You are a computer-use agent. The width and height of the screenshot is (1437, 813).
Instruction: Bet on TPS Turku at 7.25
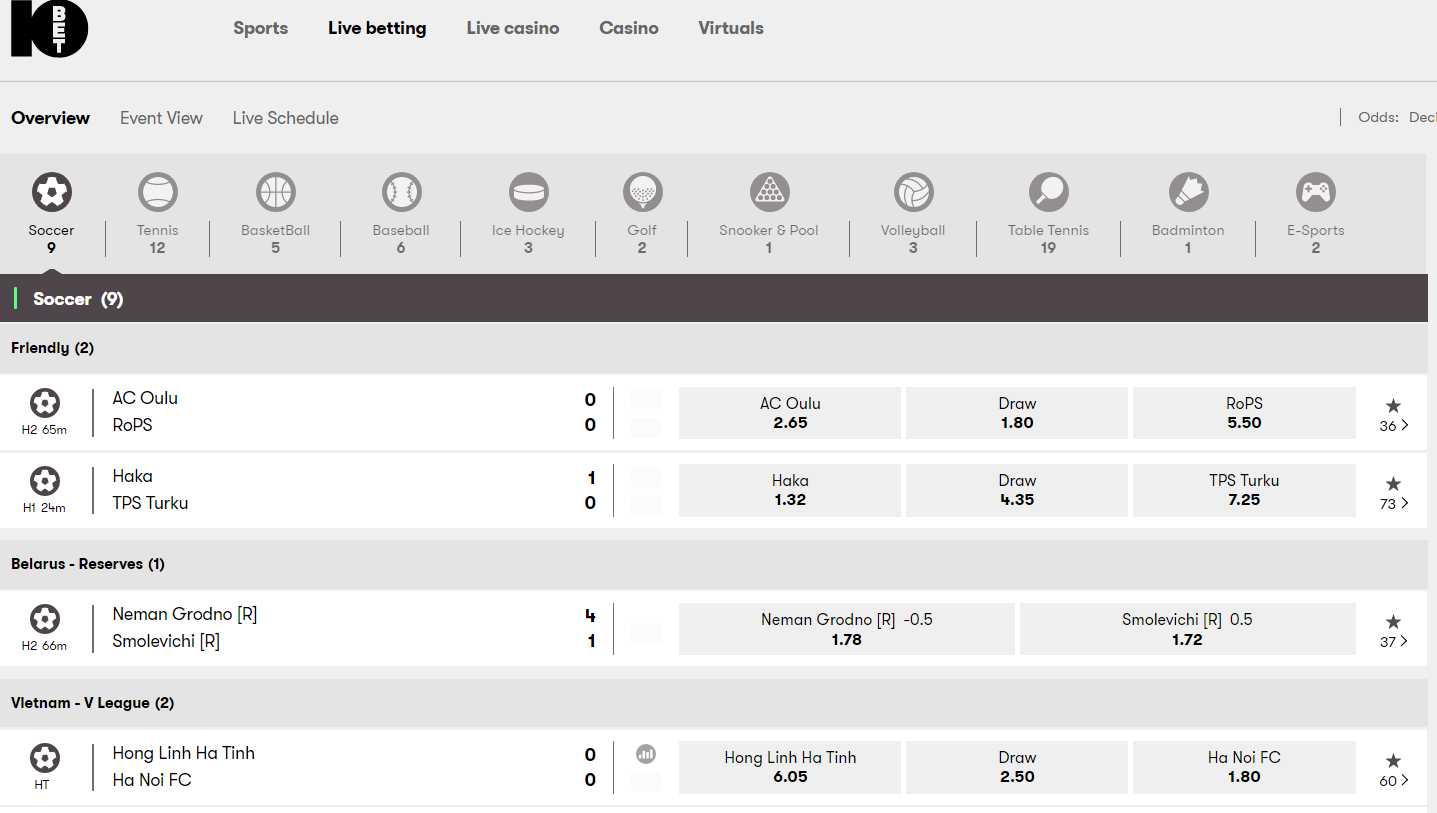1244,491
